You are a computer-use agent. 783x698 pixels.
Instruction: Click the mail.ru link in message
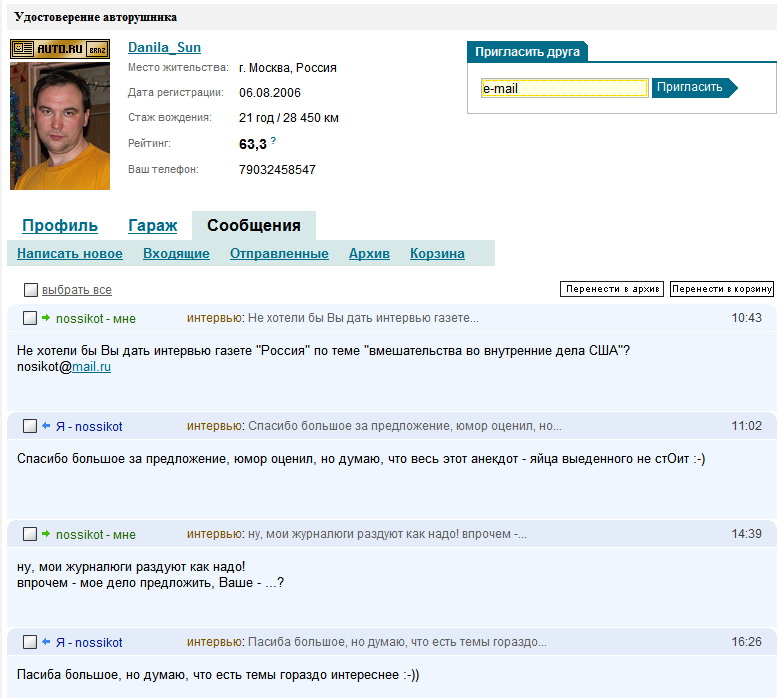click(91, 367)
